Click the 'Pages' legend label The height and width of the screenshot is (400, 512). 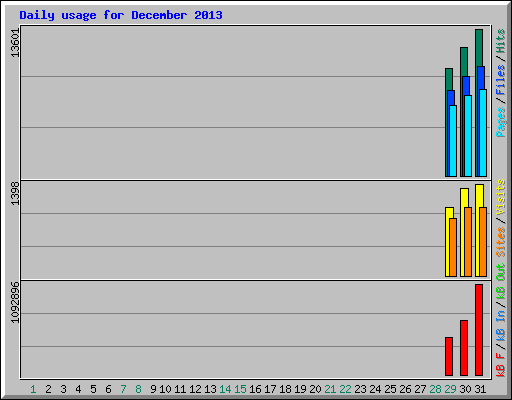[501, 122]
